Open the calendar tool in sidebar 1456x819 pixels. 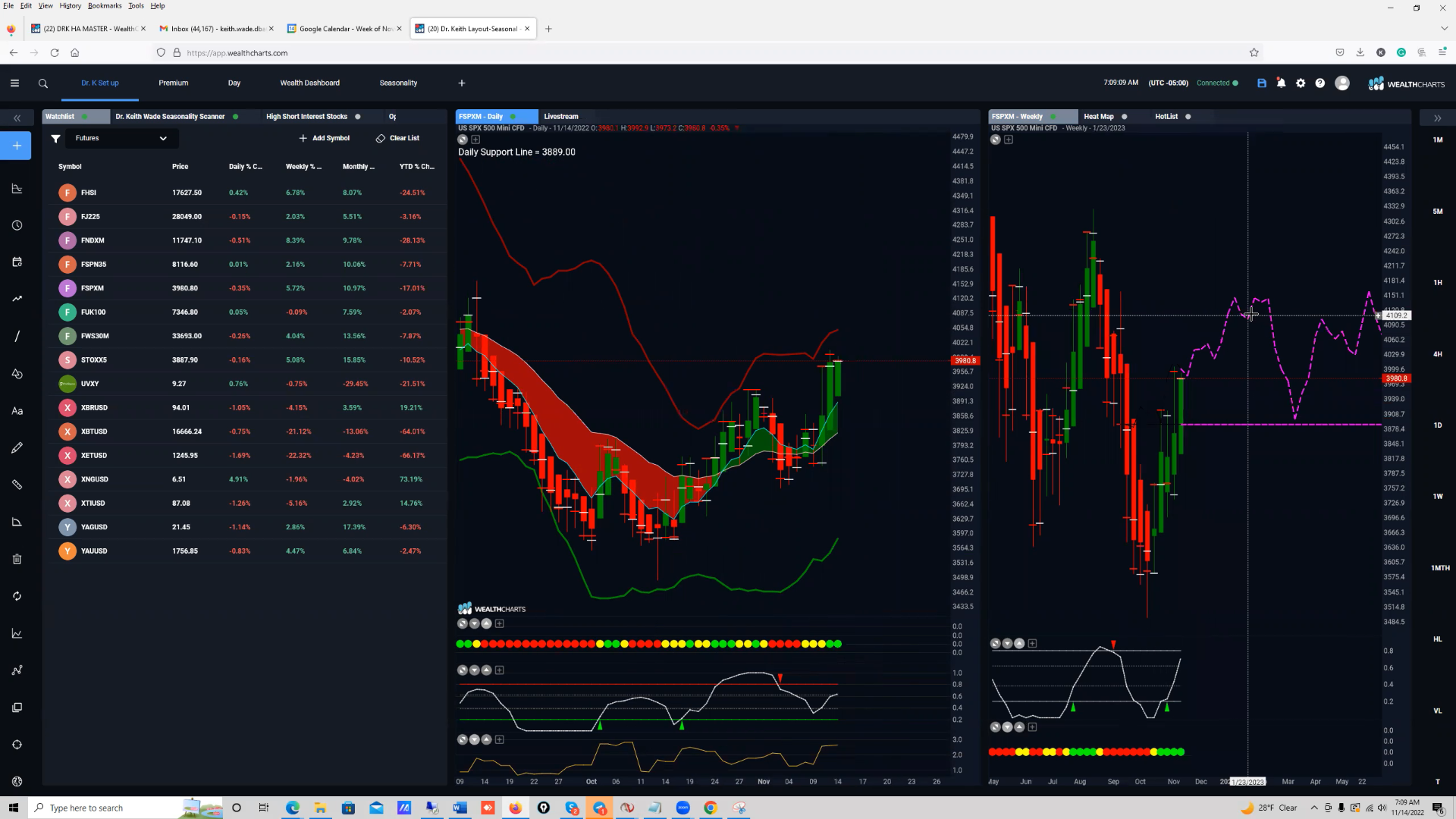17,262
